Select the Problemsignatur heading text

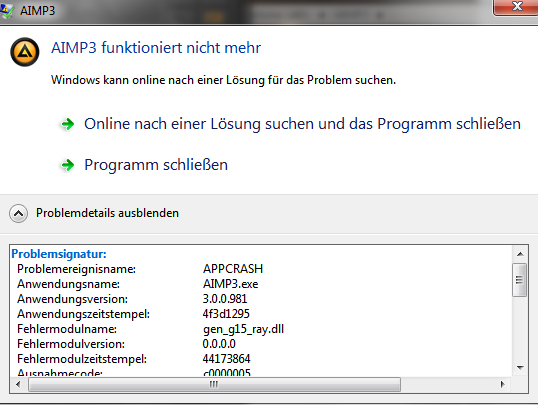pos(59,254)
